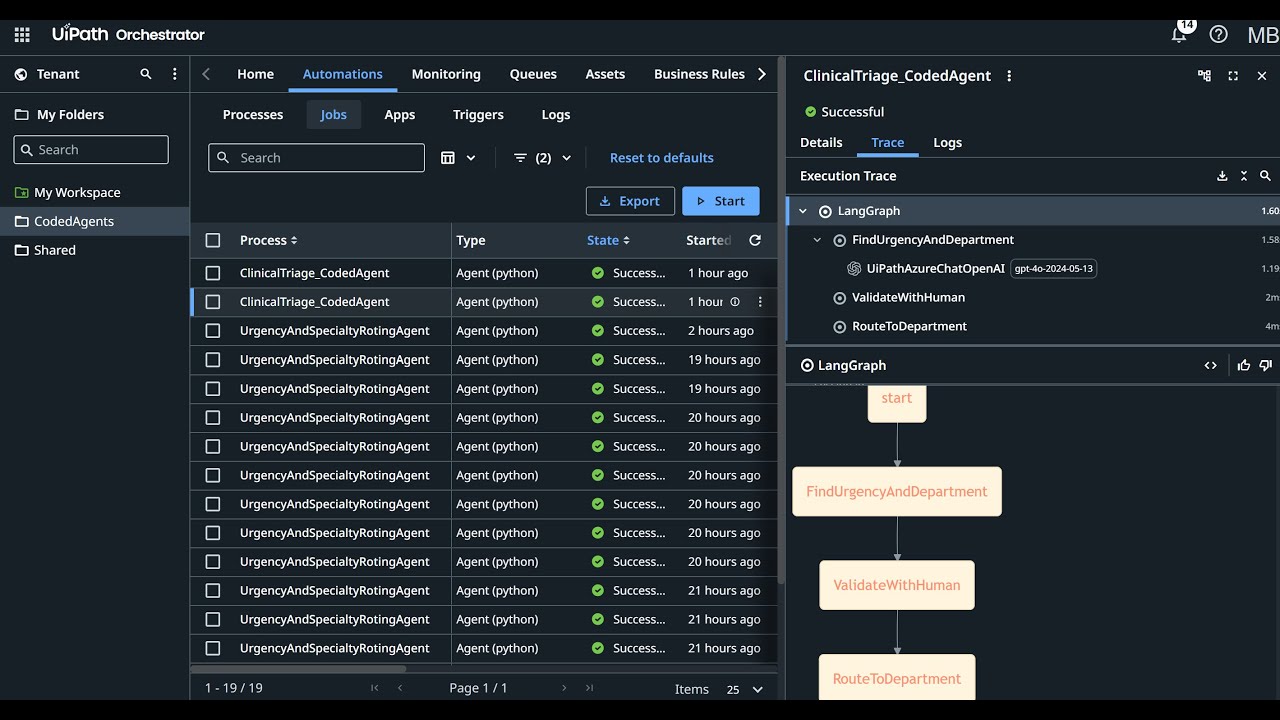Go back with the left tab arrow
1280x720 pixels.
click(x=206, y=74)
